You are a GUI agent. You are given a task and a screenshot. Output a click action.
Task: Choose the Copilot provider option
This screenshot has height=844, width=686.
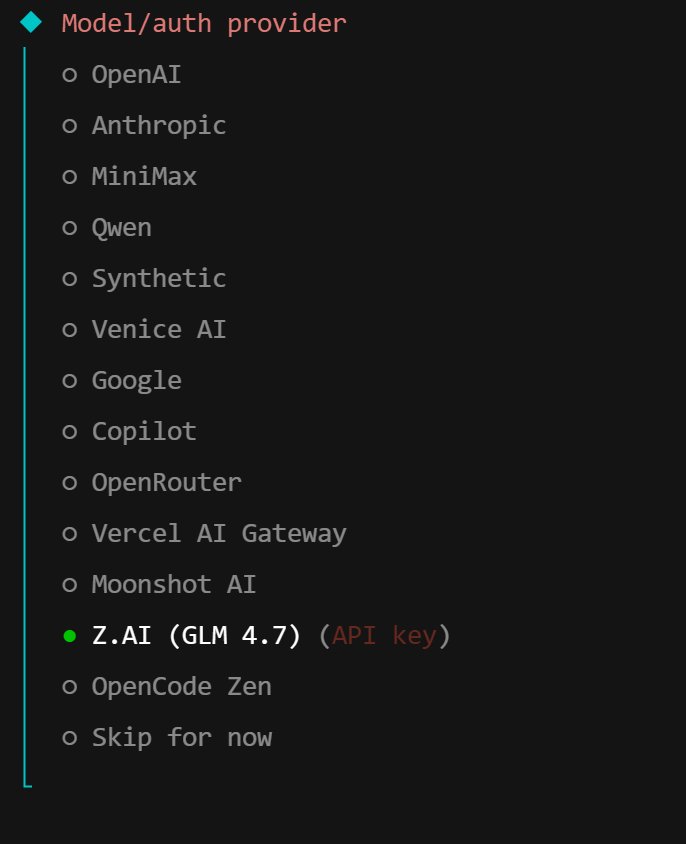144,431
